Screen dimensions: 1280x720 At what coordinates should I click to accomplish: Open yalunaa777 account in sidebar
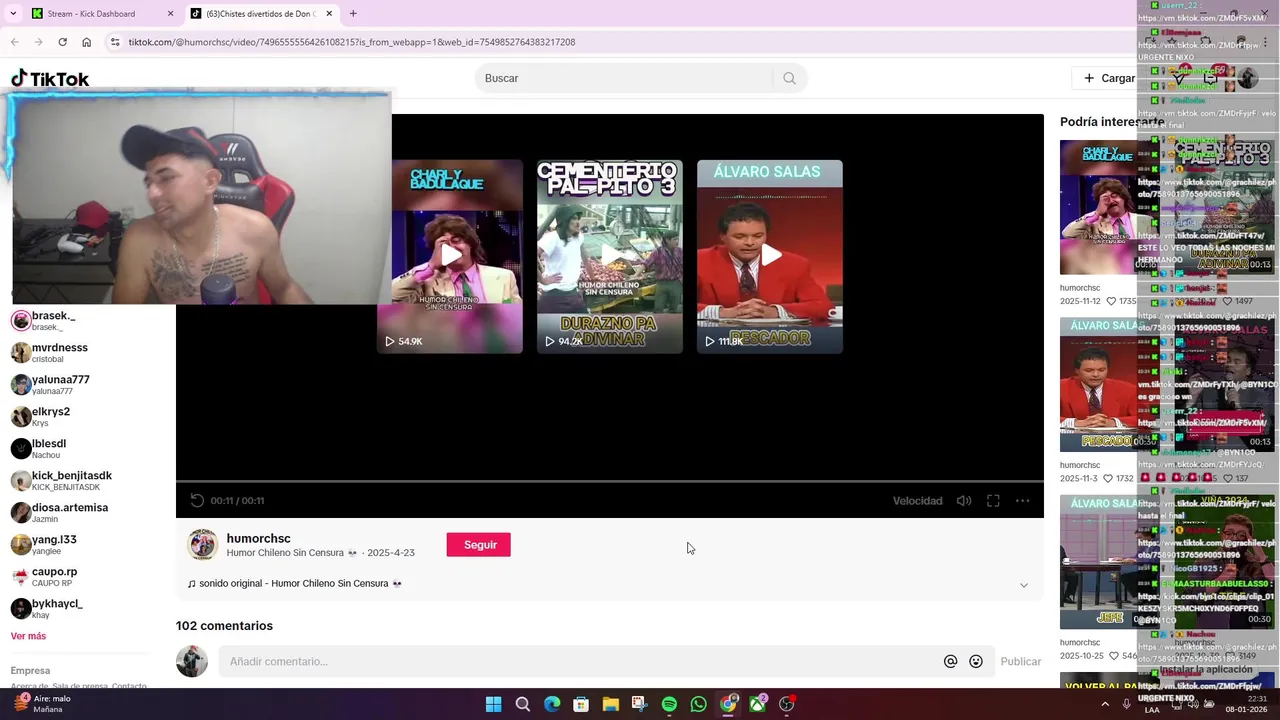[x=80, y=384]
